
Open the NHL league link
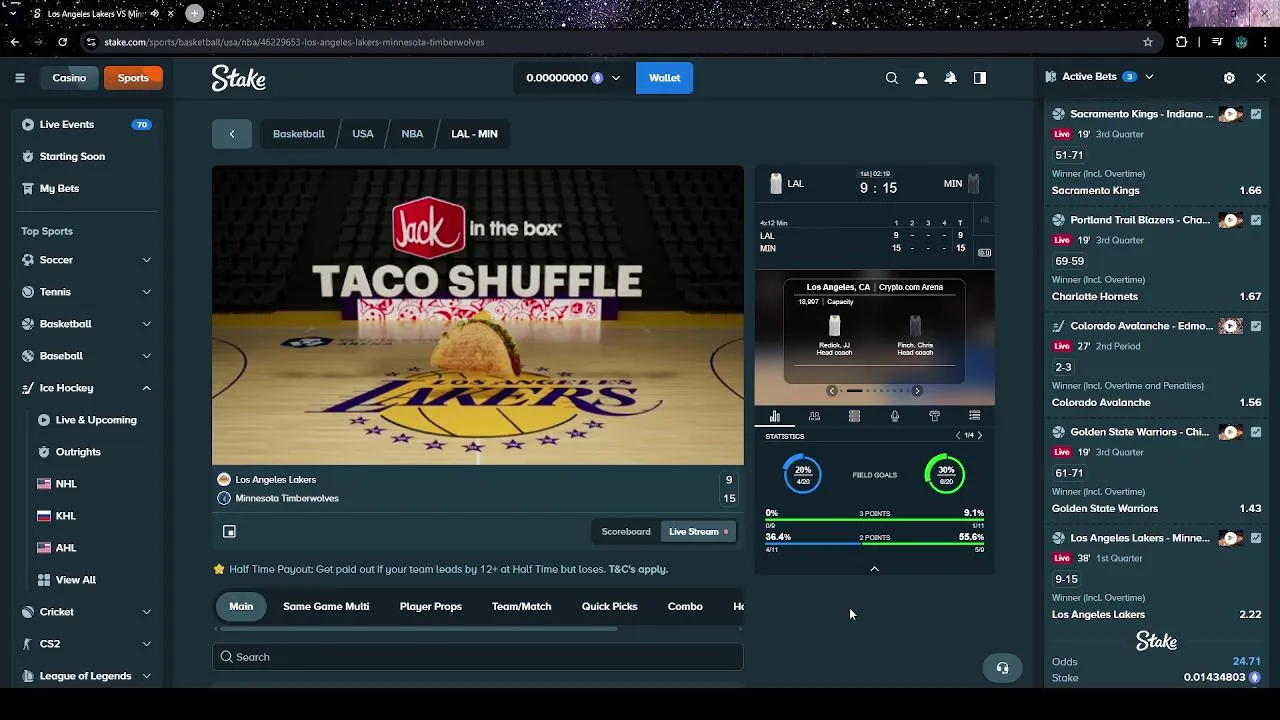pyautogui.click(x=66, y=484)
